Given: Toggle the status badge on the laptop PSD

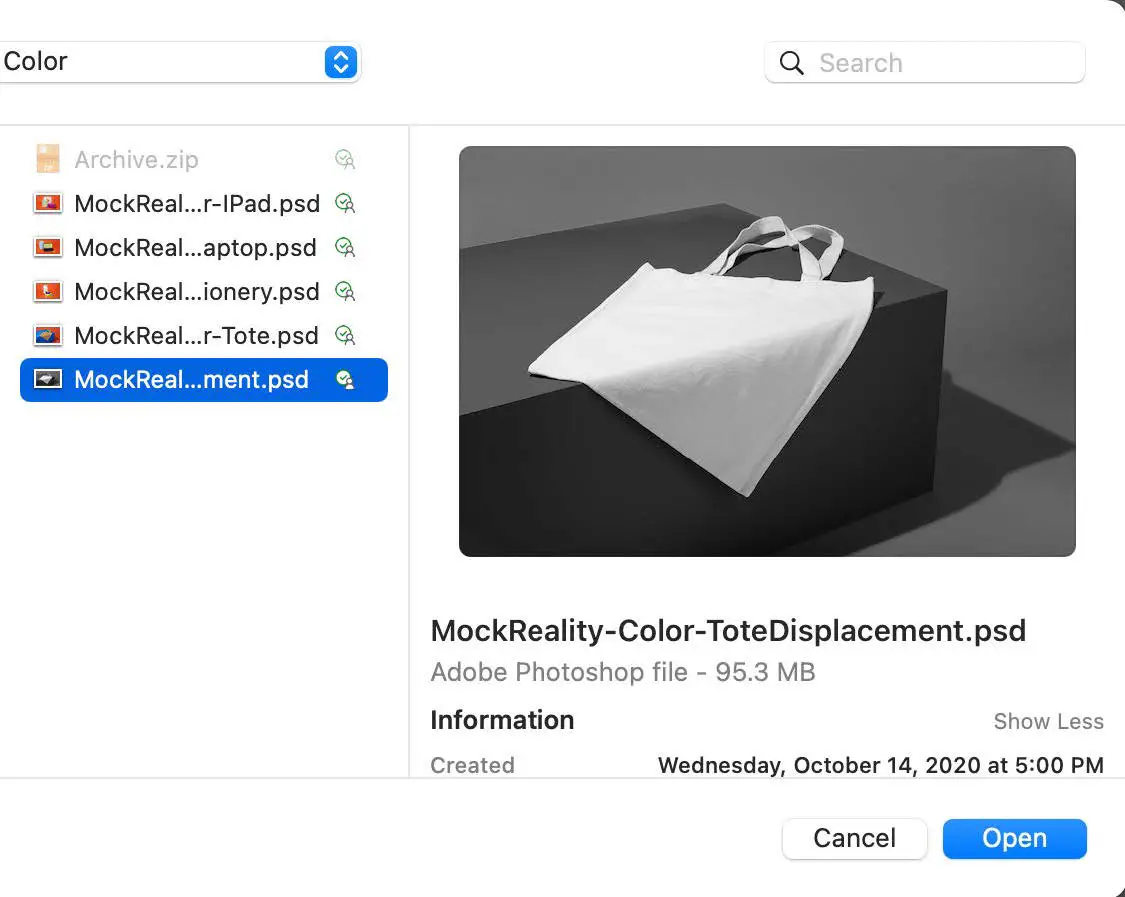Looking at the screenshot, I should pyautogui.click(x=345, y=247).
